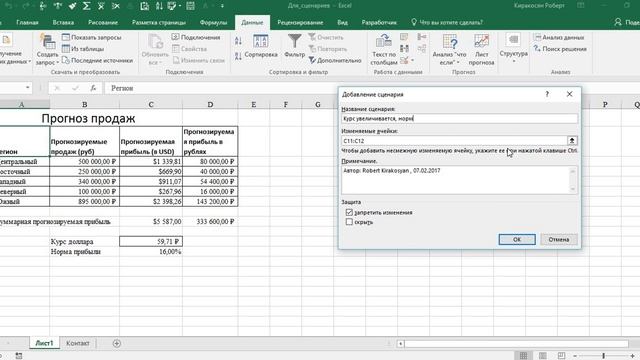Click the AutoSum sigma icon in quick access toolbar
This screenshot has width=640, height=360.
tap(87, 6)
